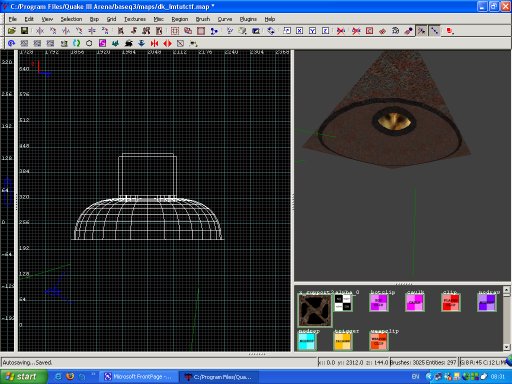Open the Bsp menu
The image size is (512, 384).
point(94,19)
